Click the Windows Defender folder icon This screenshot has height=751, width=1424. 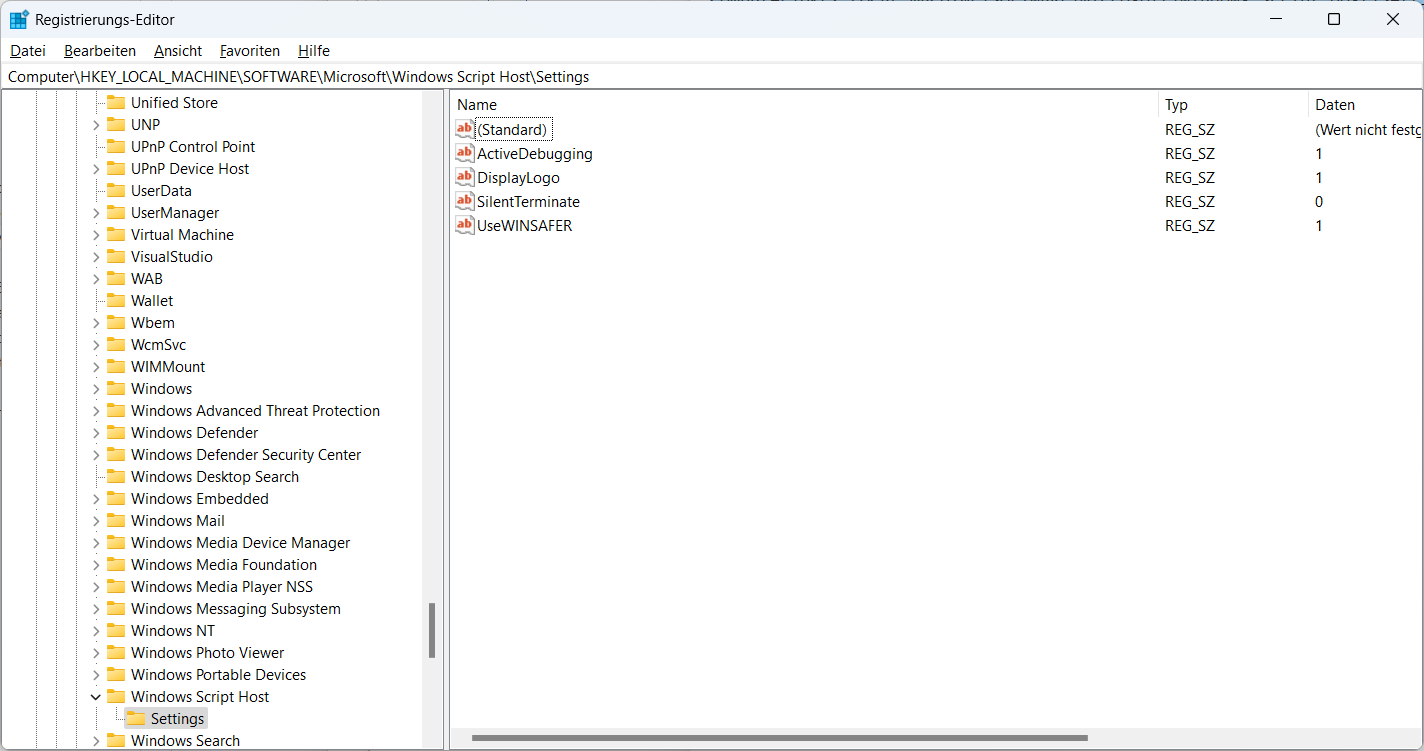[116, 433]
